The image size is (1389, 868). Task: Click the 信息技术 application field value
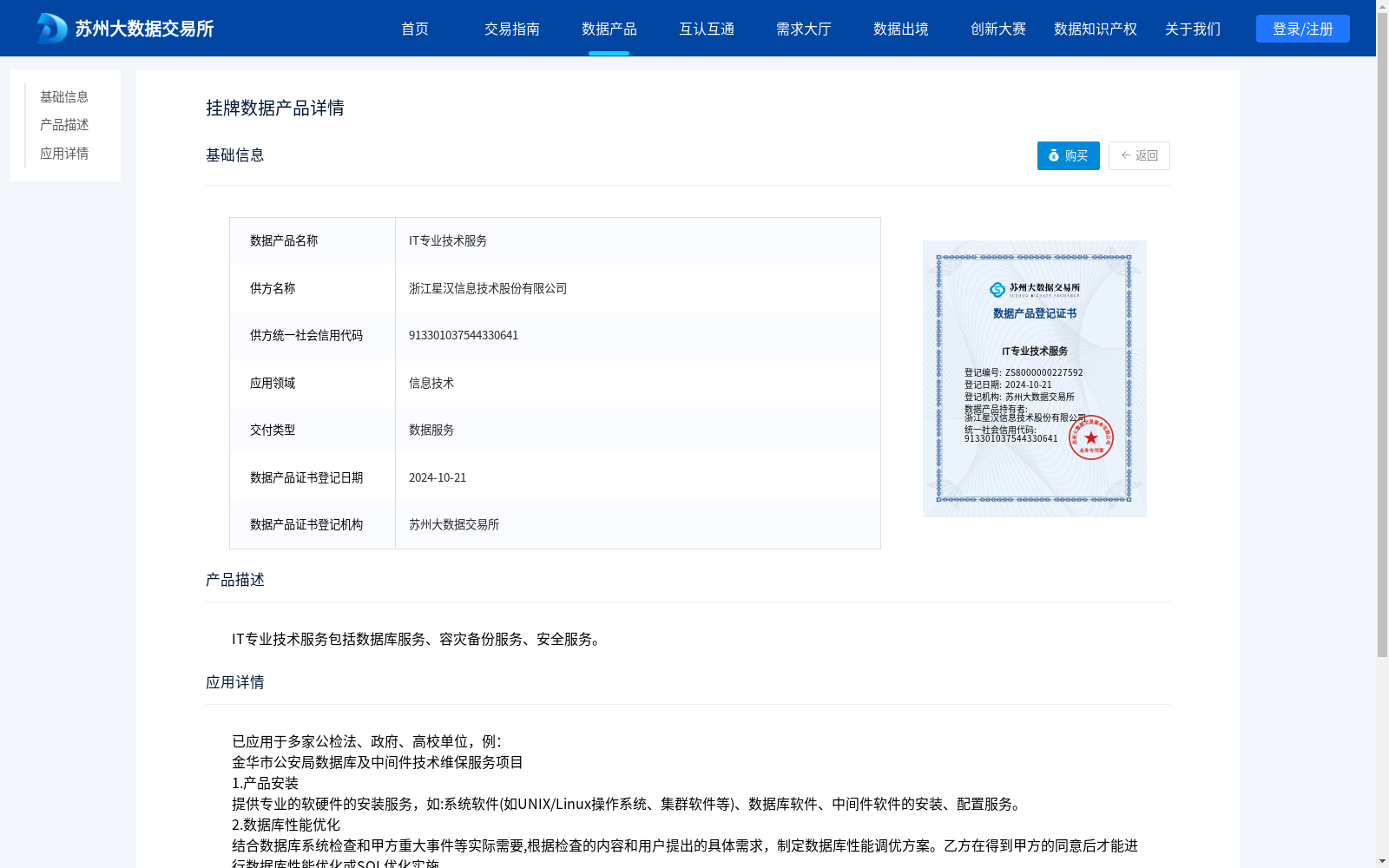pyautogui.click(x=431, y=383)
